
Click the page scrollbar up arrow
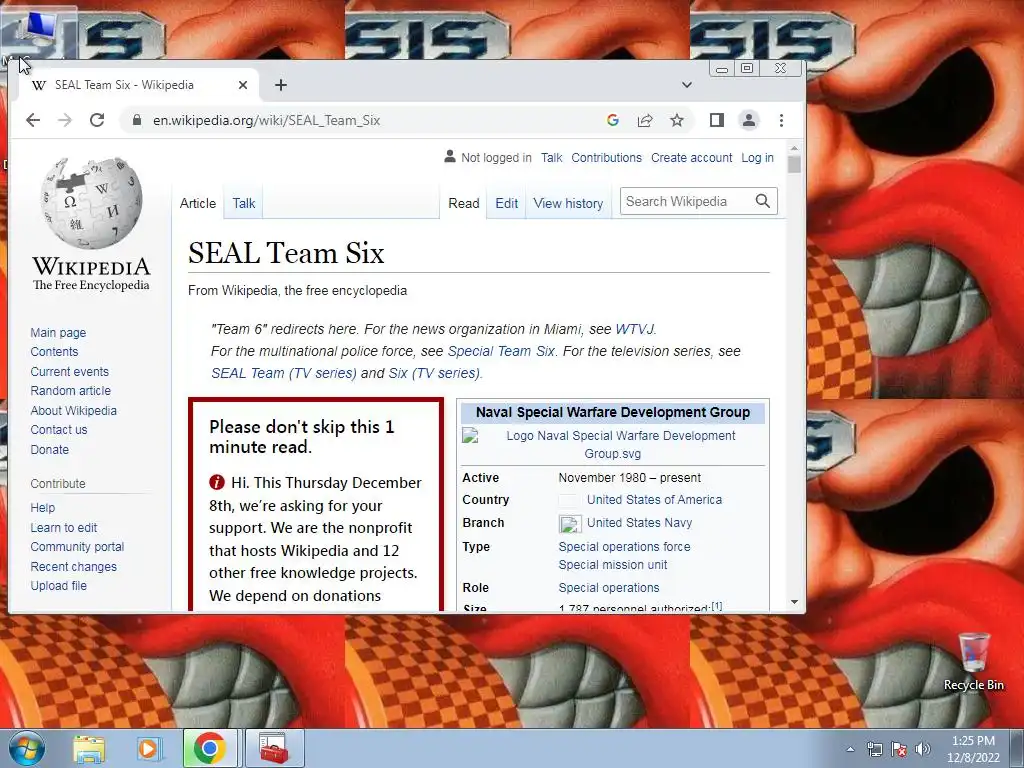(794, 148)
